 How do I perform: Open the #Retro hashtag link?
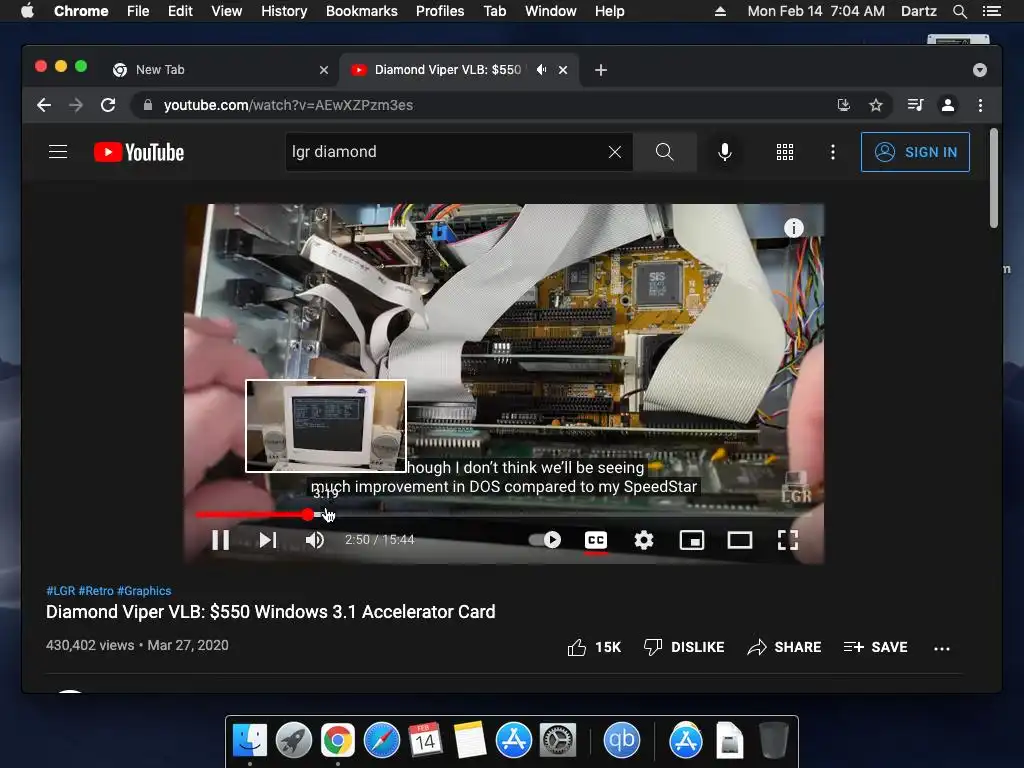(96, 591)
